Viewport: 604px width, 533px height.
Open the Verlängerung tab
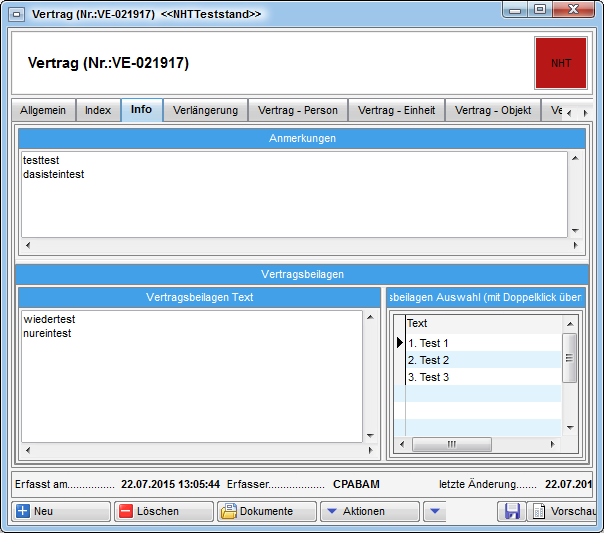pyautogui.click(x=205, y=110)
